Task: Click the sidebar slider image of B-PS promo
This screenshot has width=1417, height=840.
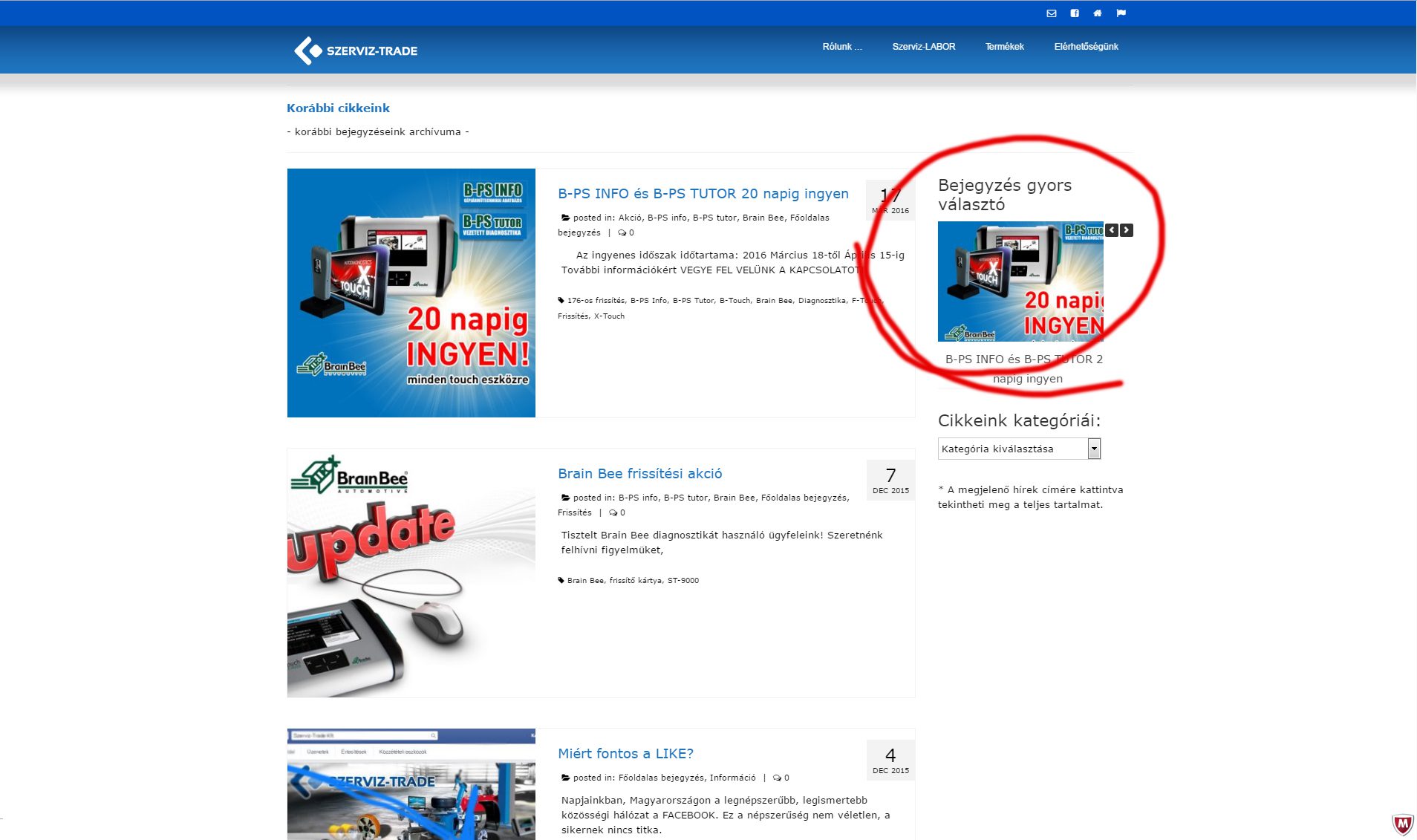Action: click(x=1020, y=281)
